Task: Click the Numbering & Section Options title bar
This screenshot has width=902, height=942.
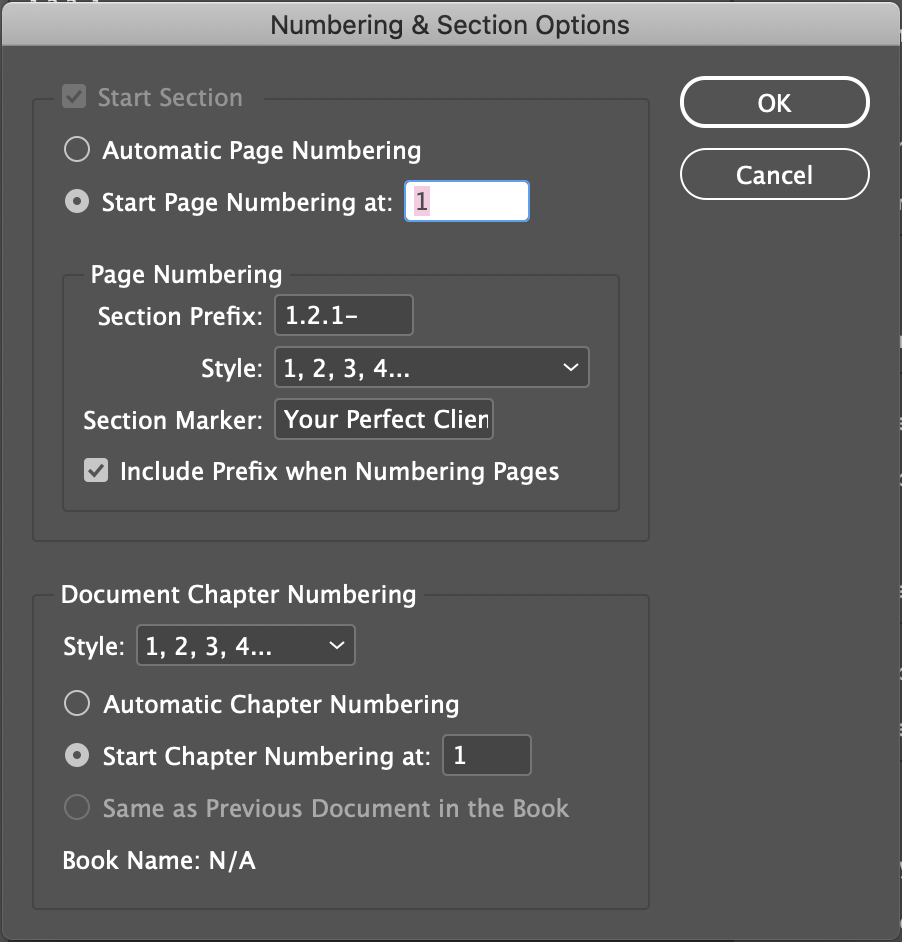Action: tap(451, 24)
